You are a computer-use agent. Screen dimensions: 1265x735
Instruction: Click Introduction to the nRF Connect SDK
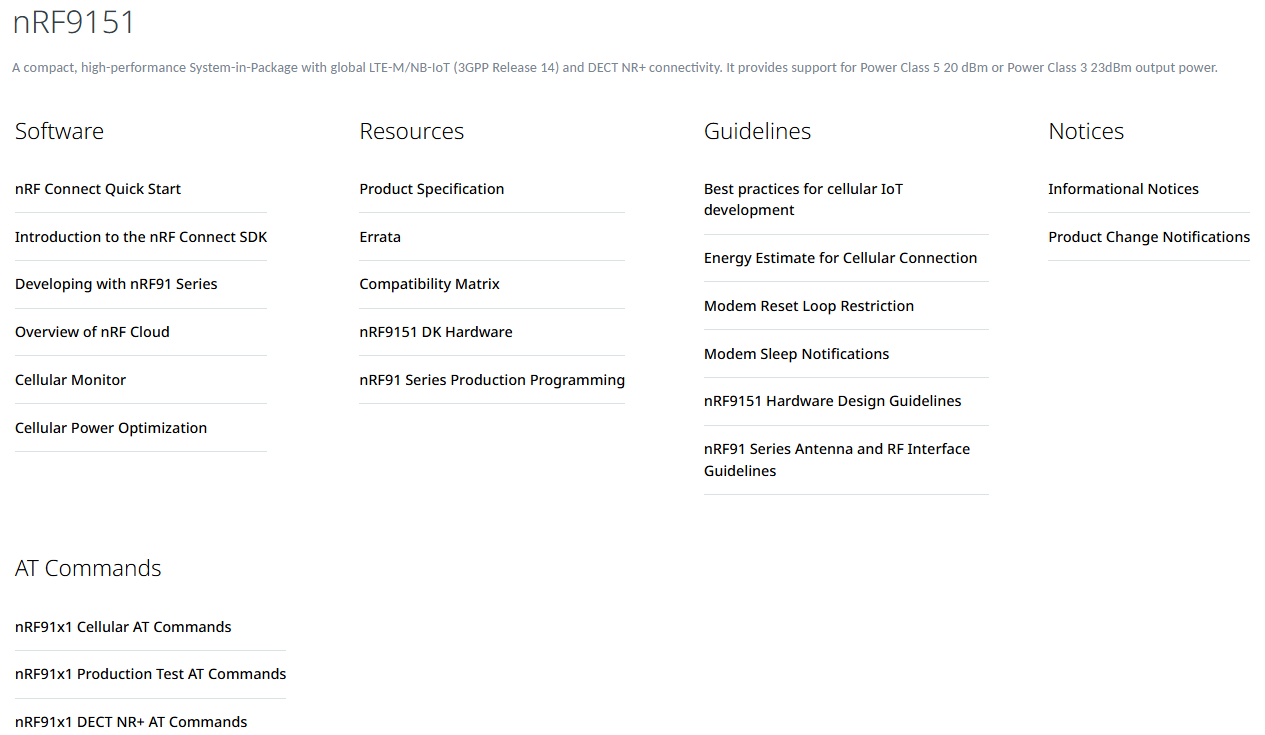[x=141, y=237]
